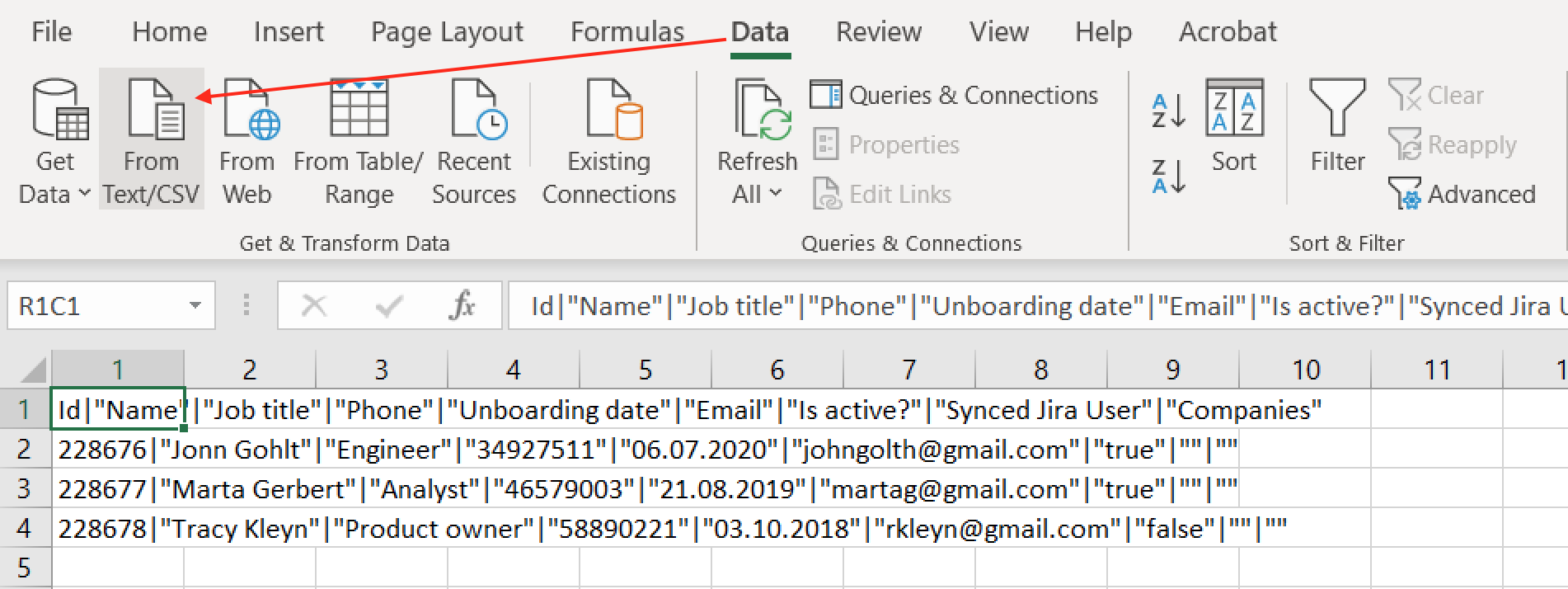
Task: Click the From Table/Range icon
Action: [359, 111]
